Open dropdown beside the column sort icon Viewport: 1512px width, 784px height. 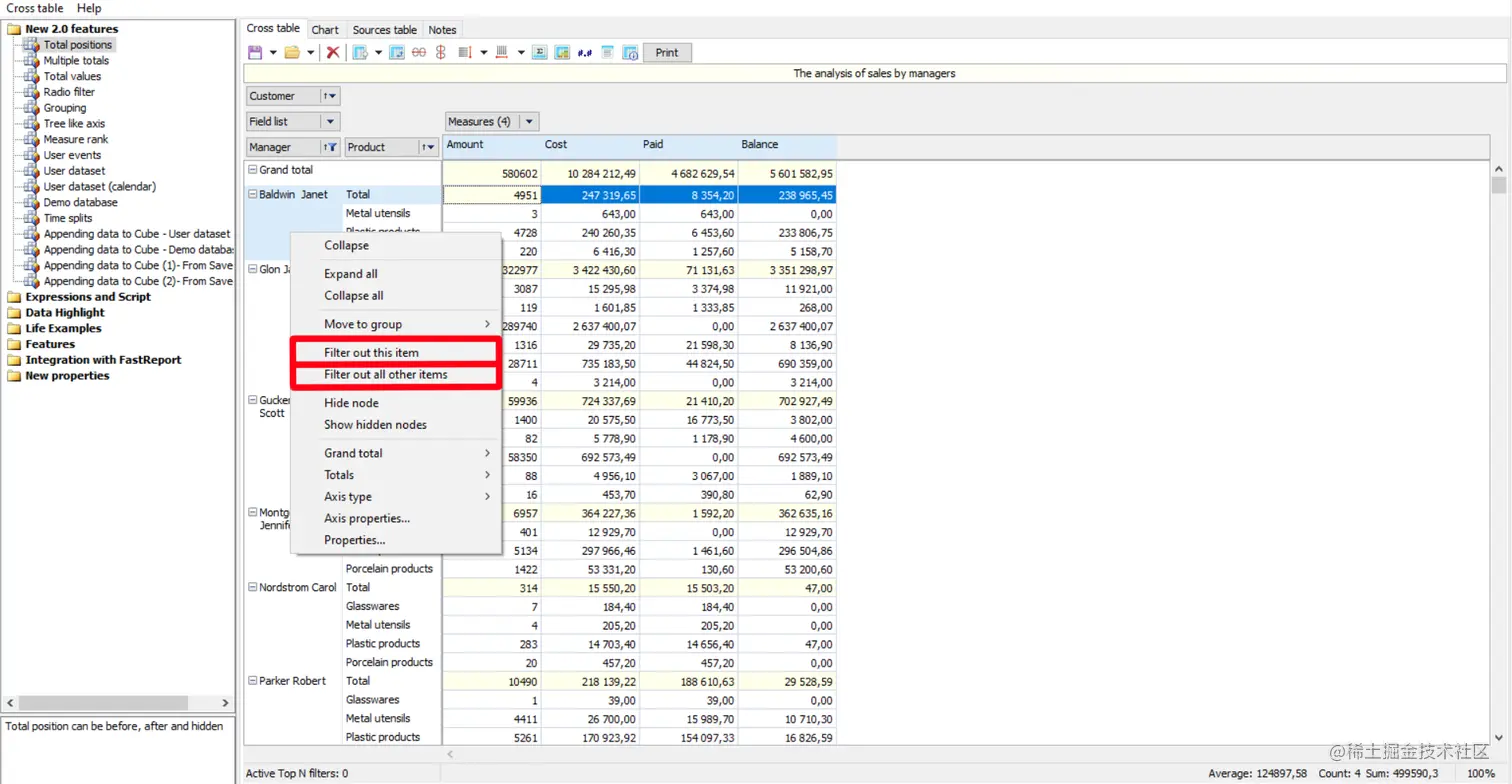tap(521, 53)
